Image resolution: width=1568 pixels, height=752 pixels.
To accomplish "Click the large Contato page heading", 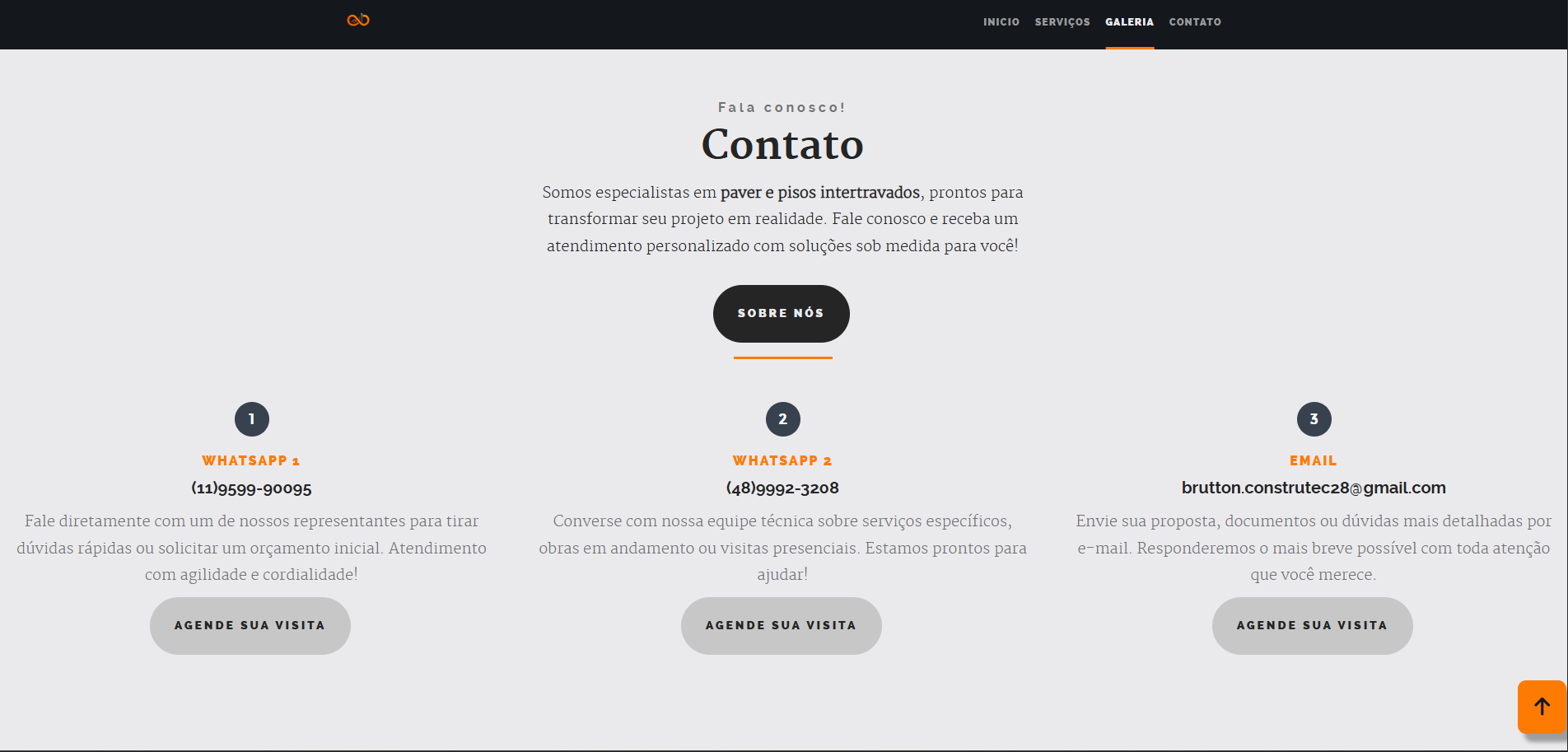I will (782, 145).
